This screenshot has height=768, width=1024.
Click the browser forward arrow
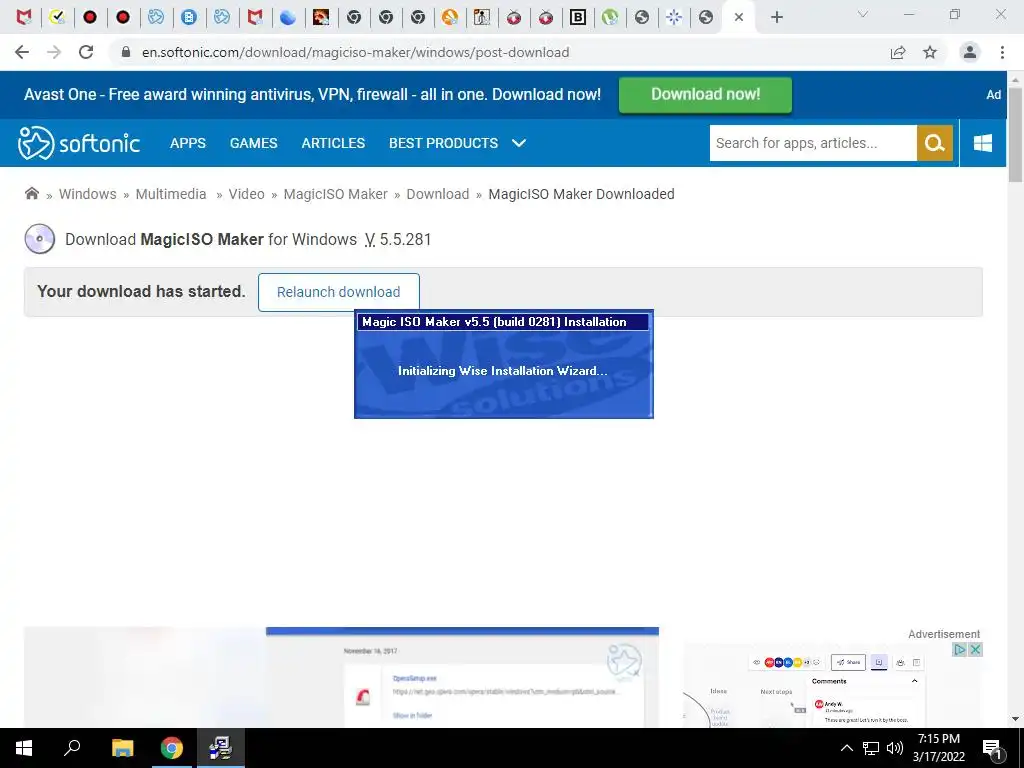pos(54,52)
